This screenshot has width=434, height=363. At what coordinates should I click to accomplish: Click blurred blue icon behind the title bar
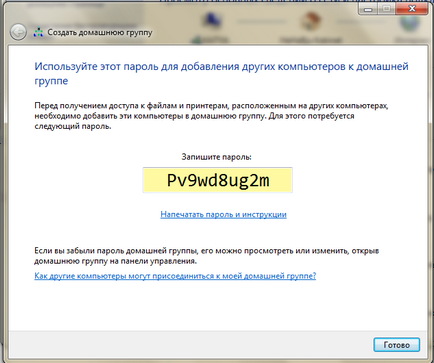pyautogui.click(x=212, y=21)
